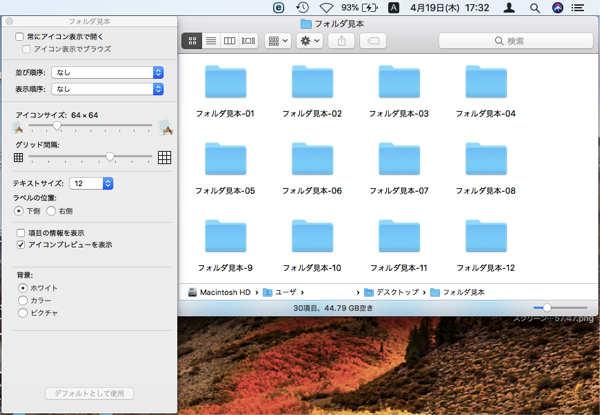Screen dimensions: 600x415
Task: Enable 項目の情報を表示 checkbox
Action: pyautogui.click(x=21, y=233)
